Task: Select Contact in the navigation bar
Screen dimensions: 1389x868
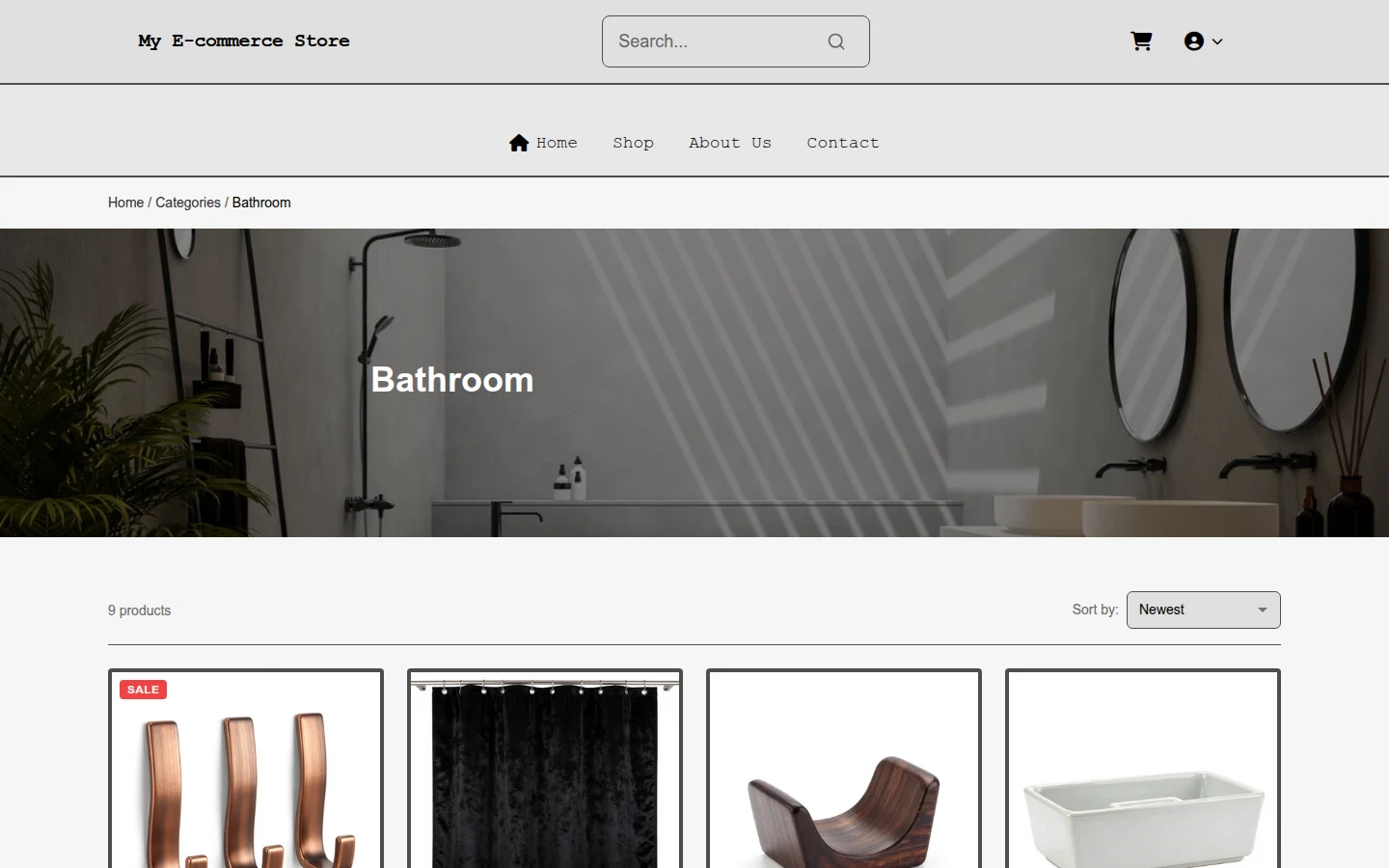Action: point(843,143)
